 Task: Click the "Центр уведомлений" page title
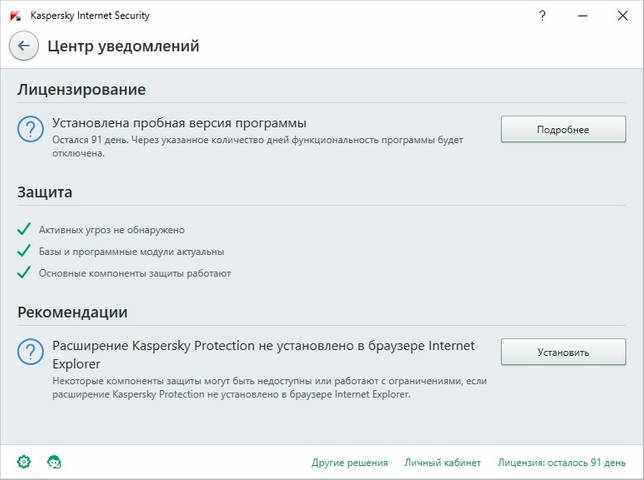(123, 46)
